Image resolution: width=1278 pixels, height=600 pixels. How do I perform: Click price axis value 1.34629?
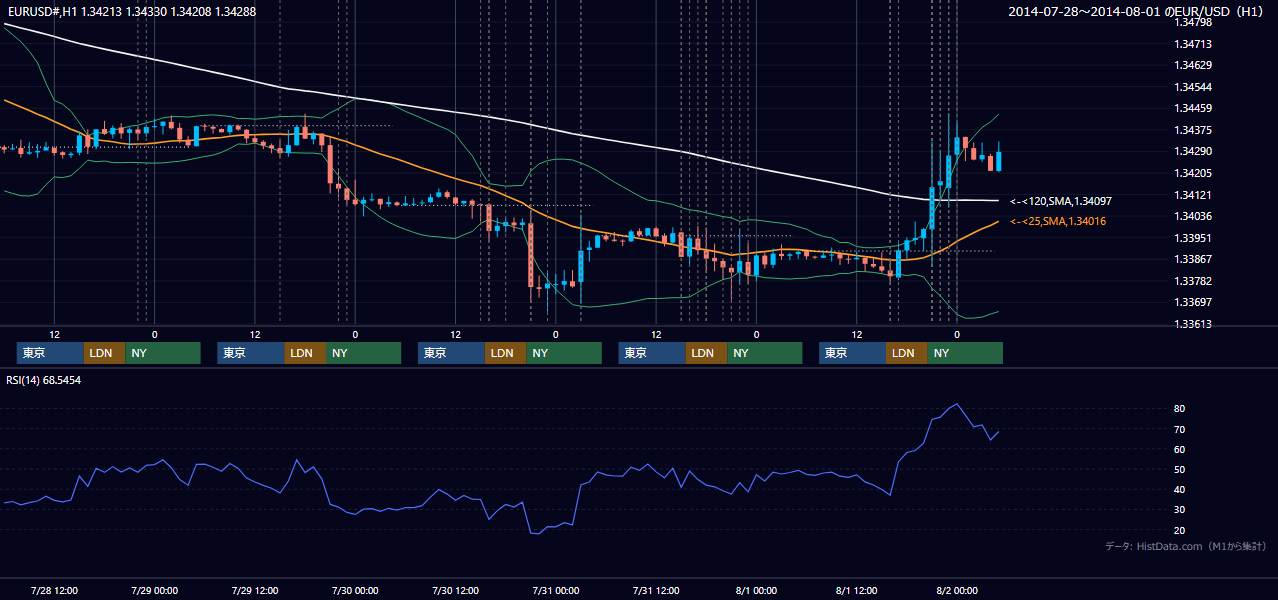click(1192, 65)
